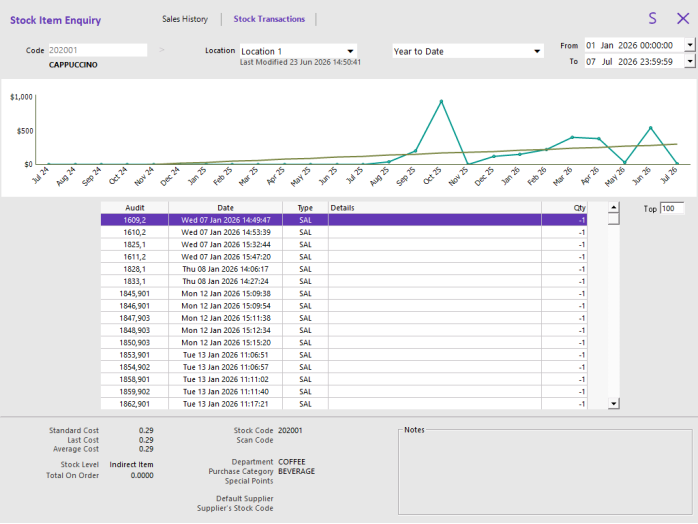Screen dimensions: 698x524
Task: Select transaction row 1847,903
Action: coord(344,318)
